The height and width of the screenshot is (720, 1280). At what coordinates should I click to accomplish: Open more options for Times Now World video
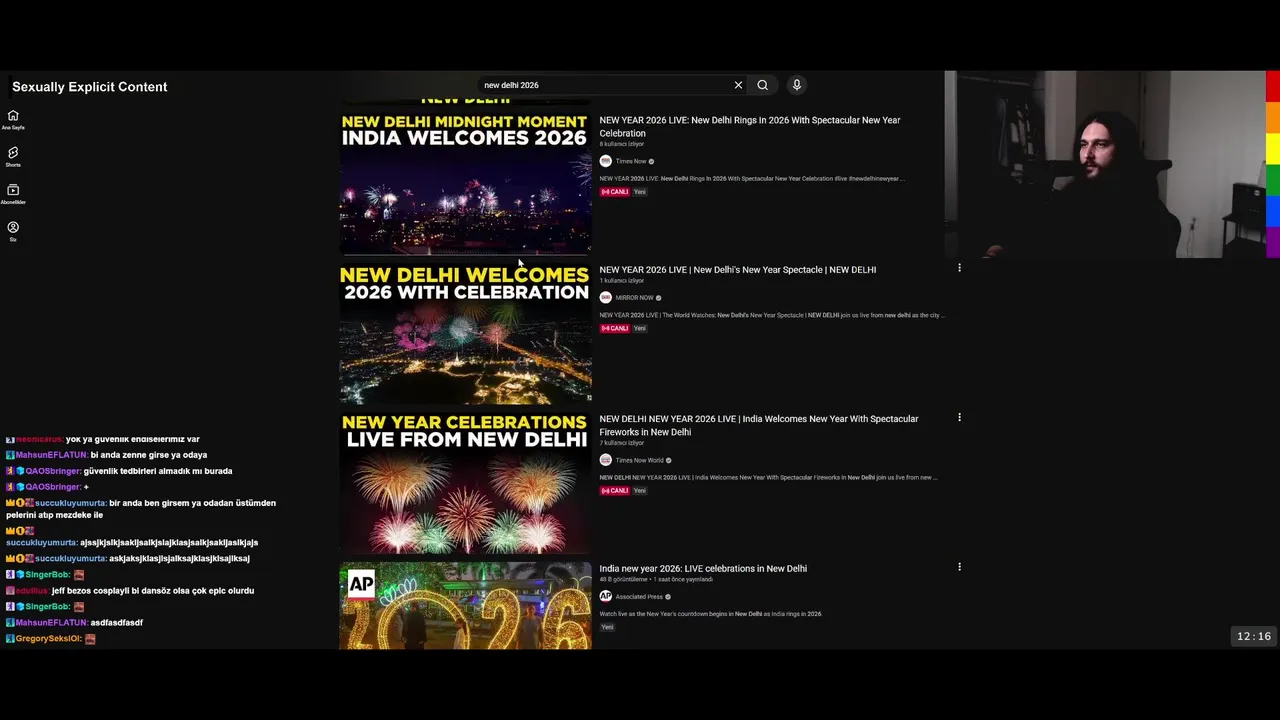959,417
